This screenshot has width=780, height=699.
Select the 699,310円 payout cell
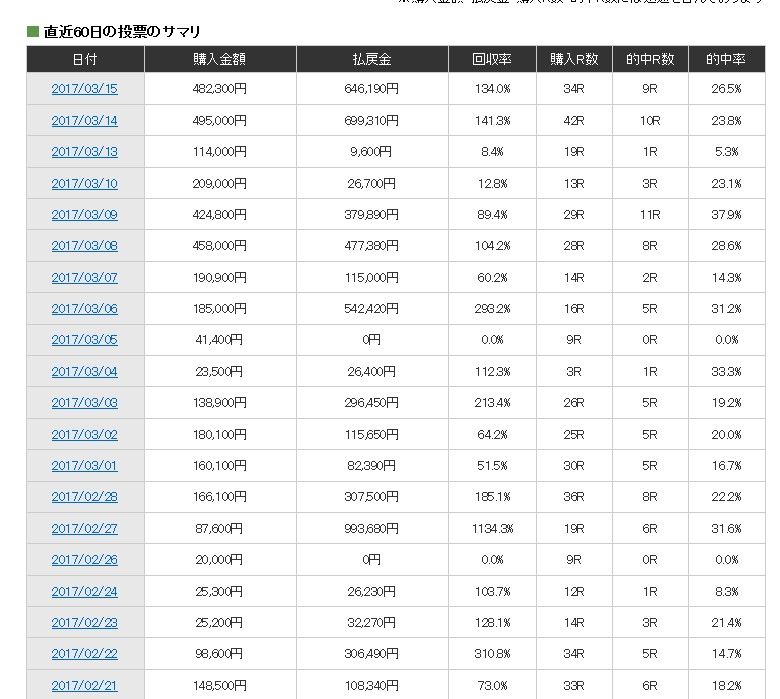click(372, 120)
